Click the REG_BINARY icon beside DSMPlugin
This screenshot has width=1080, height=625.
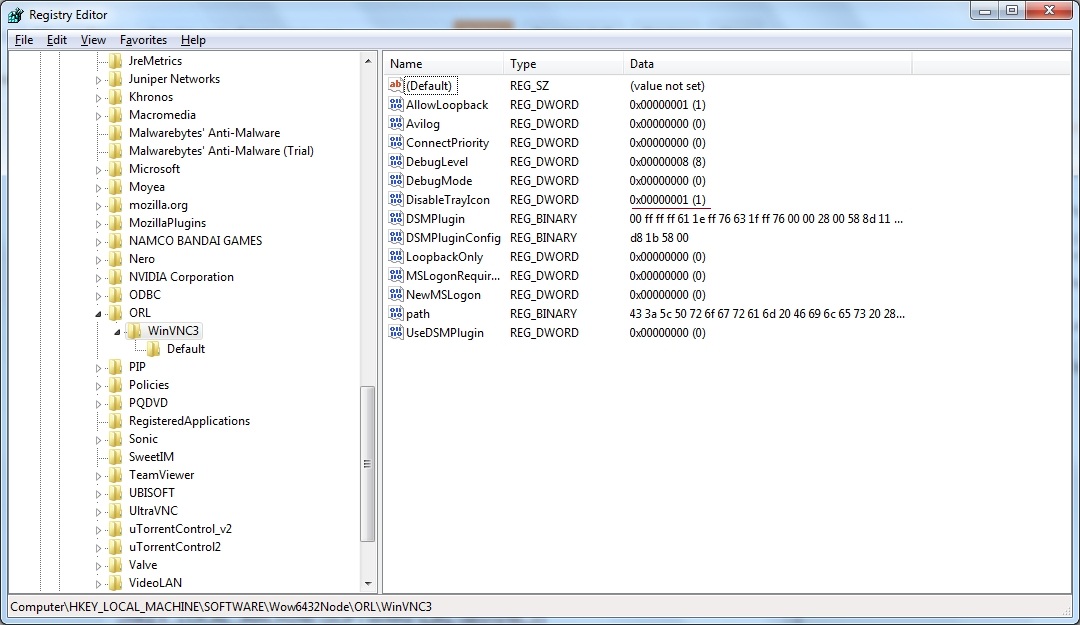[394, 218]
